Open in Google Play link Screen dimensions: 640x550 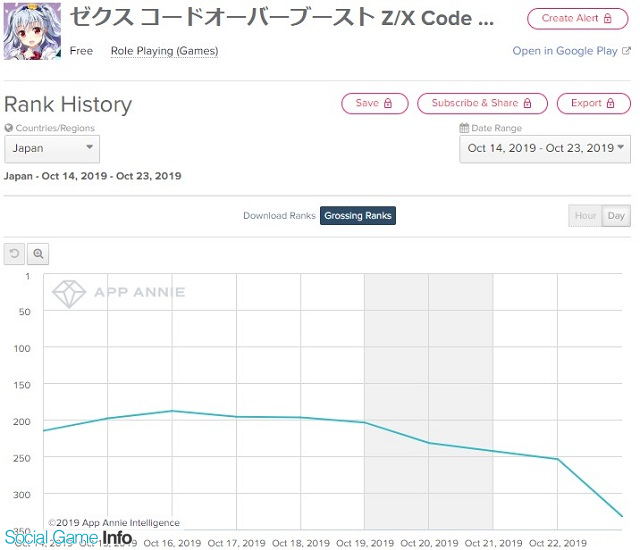[565, 51]
